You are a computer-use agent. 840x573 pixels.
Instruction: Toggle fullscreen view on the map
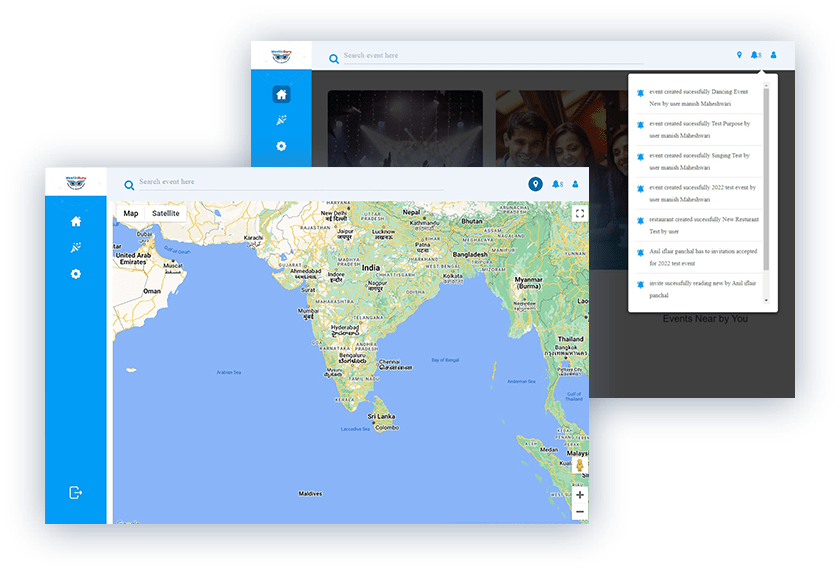point(579,213)
